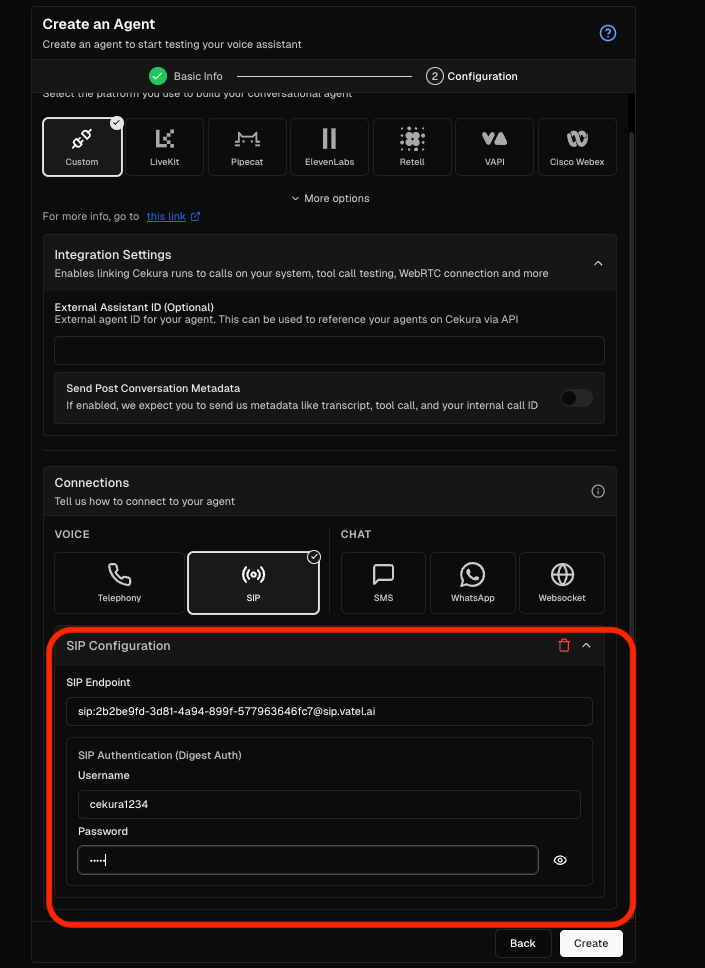Select the Retell platform card
Viewport: 705px width, 968px height.
pos(412,147)
